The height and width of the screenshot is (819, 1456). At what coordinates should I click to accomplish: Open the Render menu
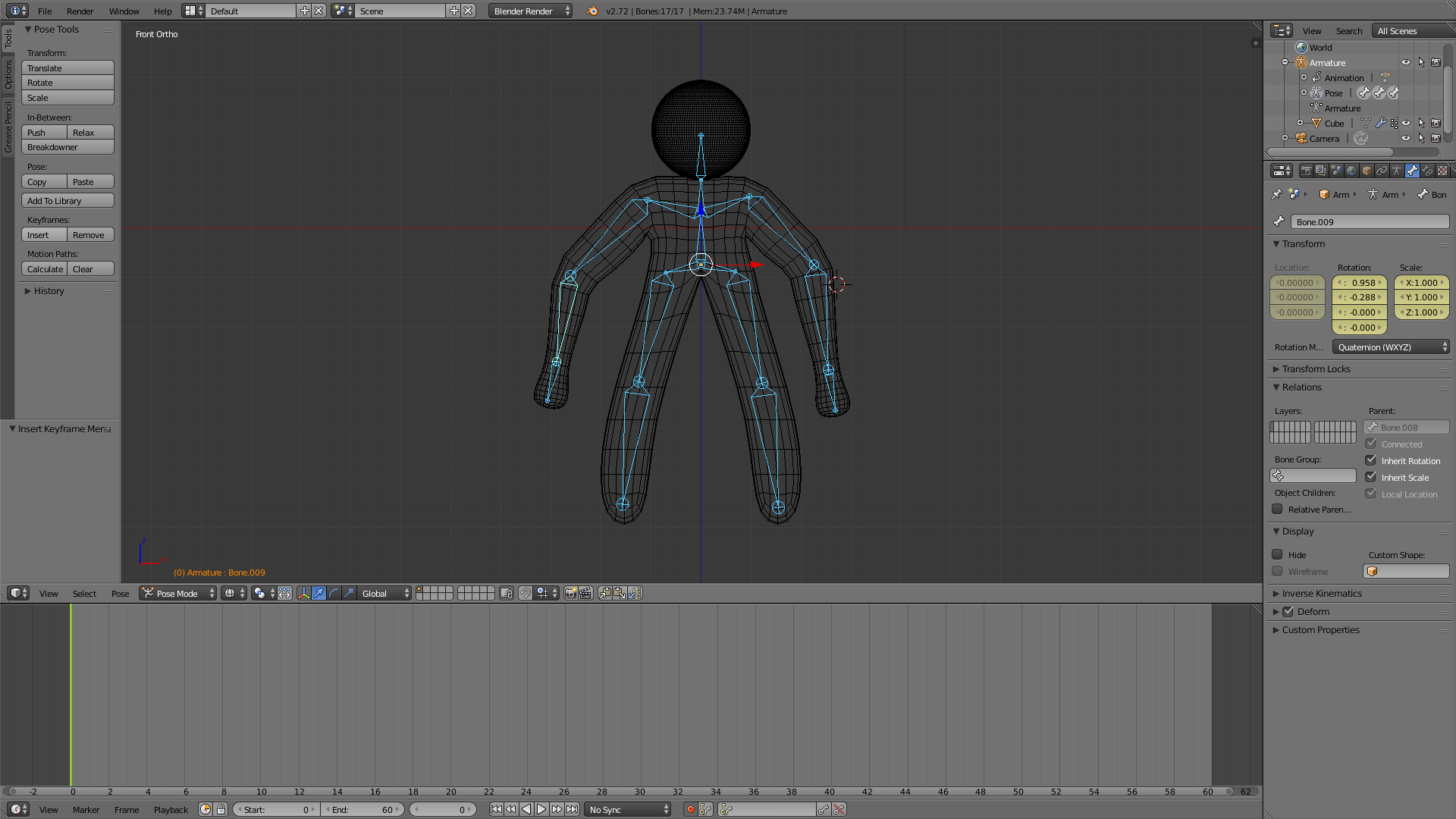[x=80, y=11]
